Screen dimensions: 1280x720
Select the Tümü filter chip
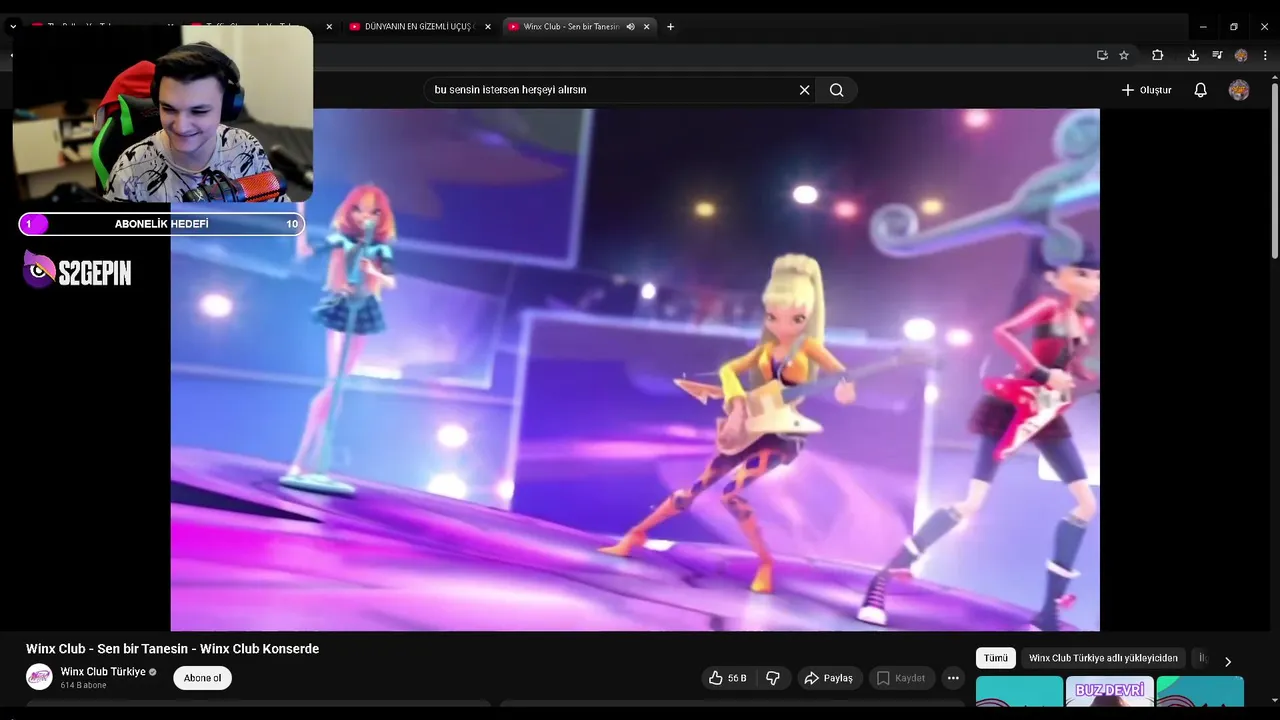point(996,658)
